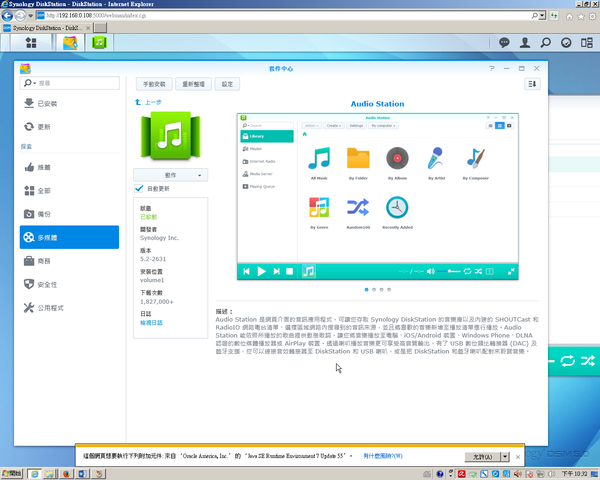Open 更新 (Updates) in sidebar

pos(43,127)
